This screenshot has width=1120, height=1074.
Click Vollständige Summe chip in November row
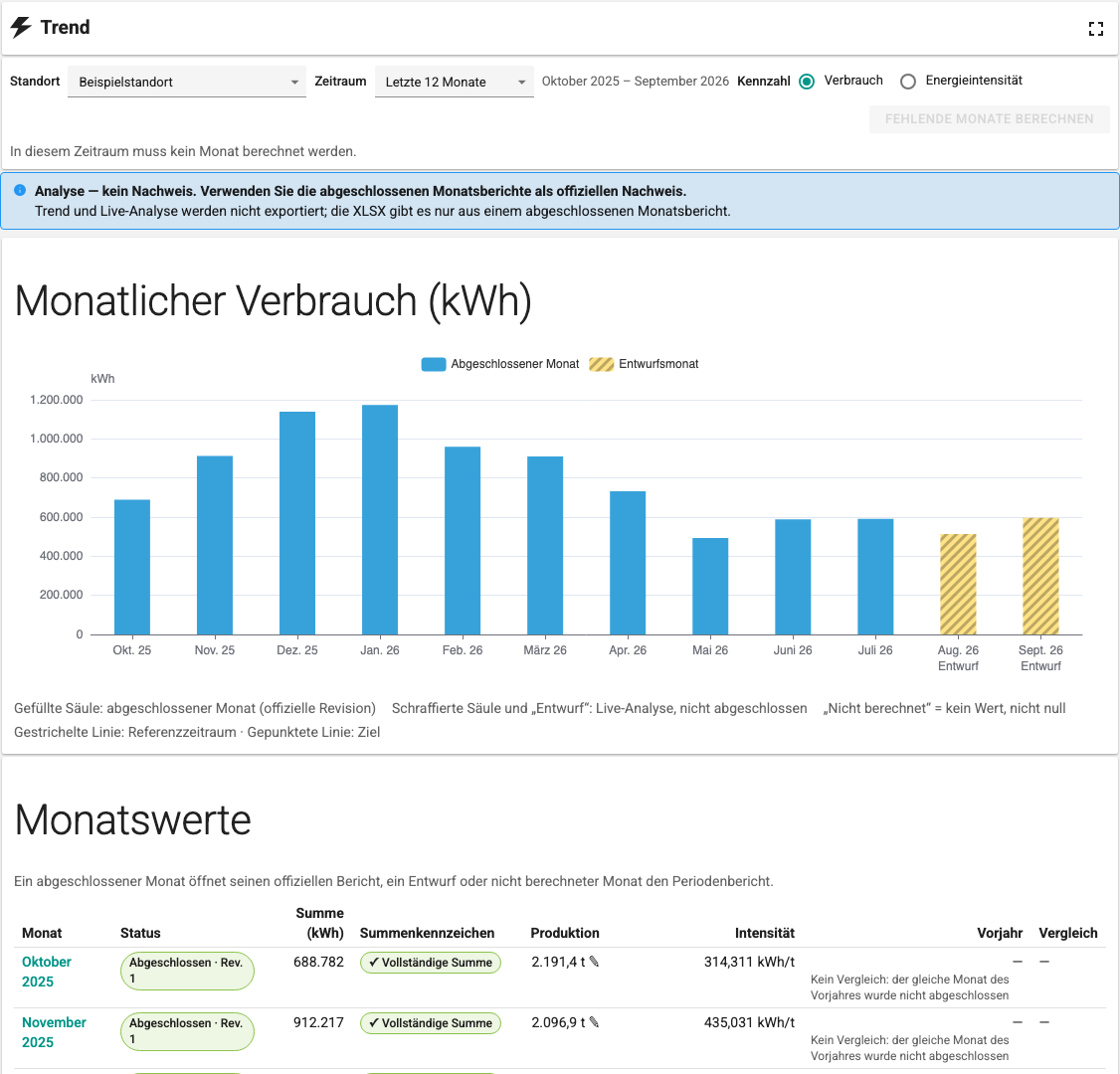tap(431, 1023)
